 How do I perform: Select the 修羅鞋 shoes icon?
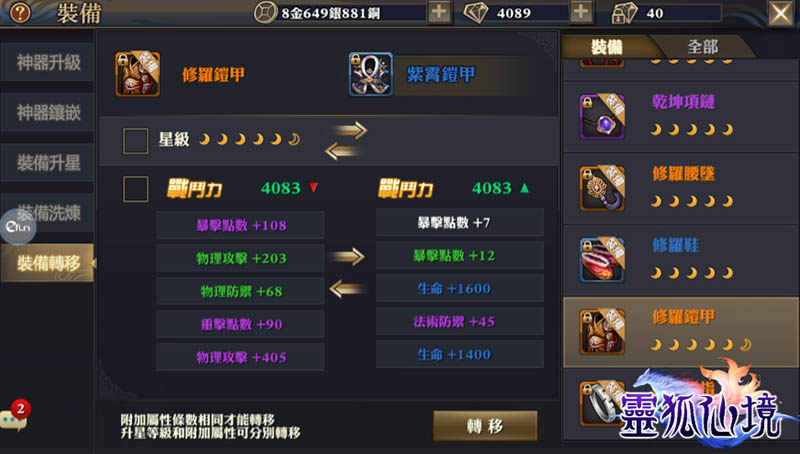[602, 260]
